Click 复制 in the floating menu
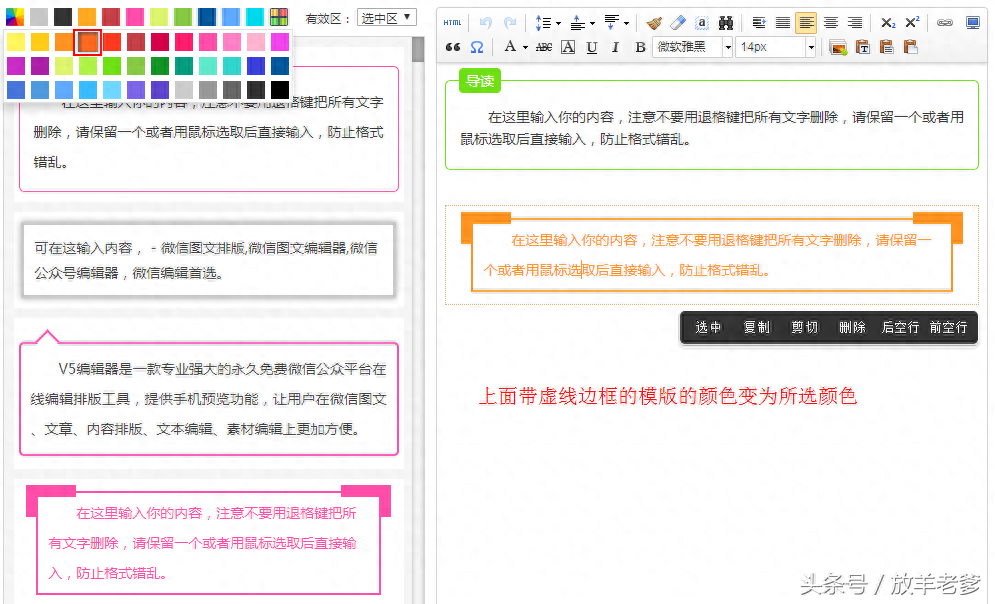The width and height of the screenshot is (995, 604). [x=756, y=327]
